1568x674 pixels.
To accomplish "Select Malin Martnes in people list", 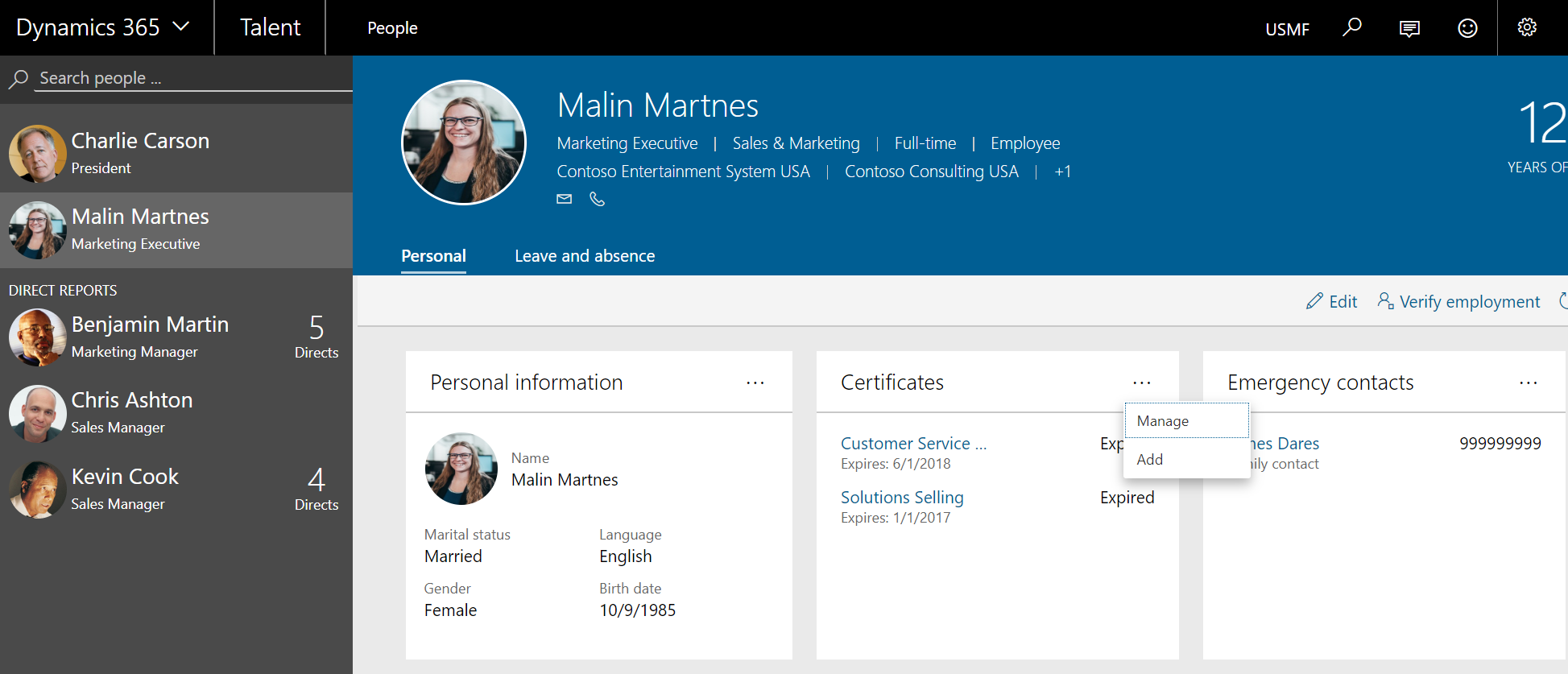I will [x=176, y=230].
